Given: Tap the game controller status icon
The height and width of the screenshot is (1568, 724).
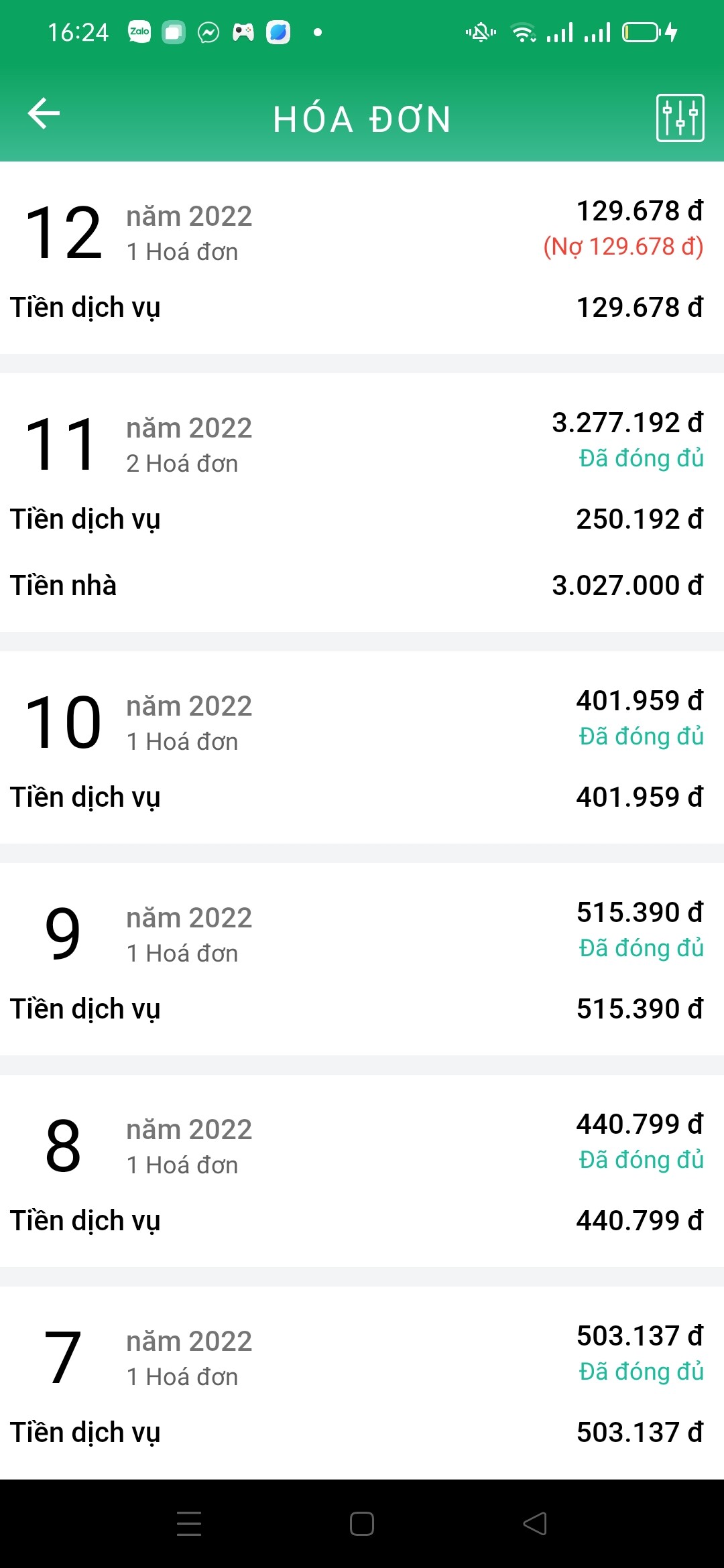Looking at the screenshot, I should click(243, 32).
